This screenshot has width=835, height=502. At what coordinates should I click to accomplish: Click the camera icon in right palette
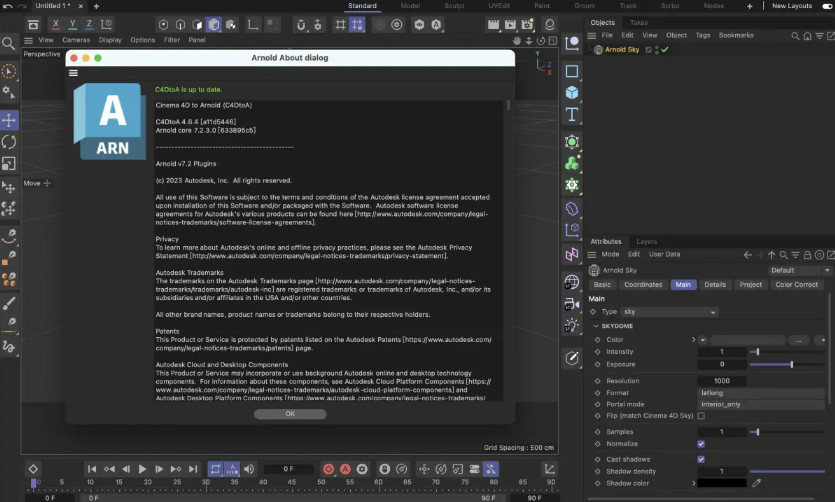(572, 303)
